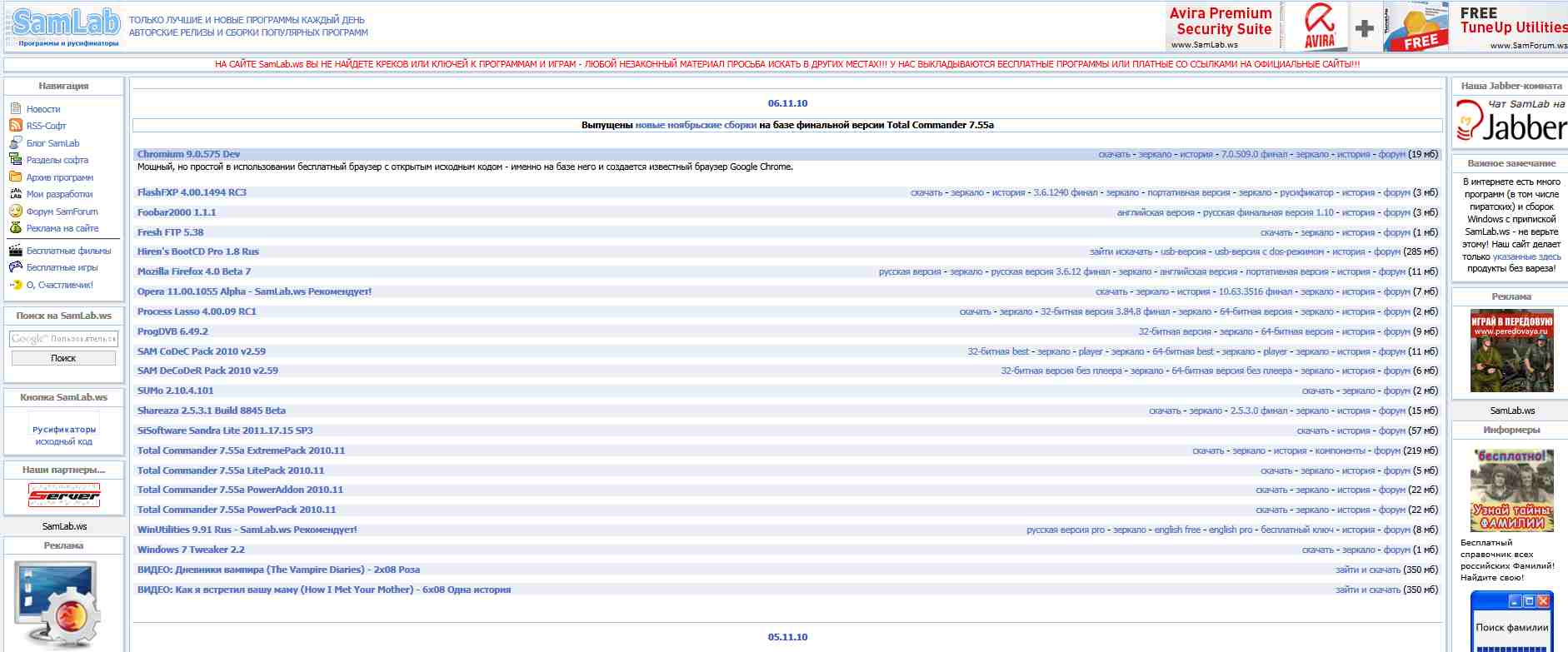Screen dimensions: 1568x652
Task: Click компоненты link for Total Commander ExtremePack
Action: [1340, 450]
